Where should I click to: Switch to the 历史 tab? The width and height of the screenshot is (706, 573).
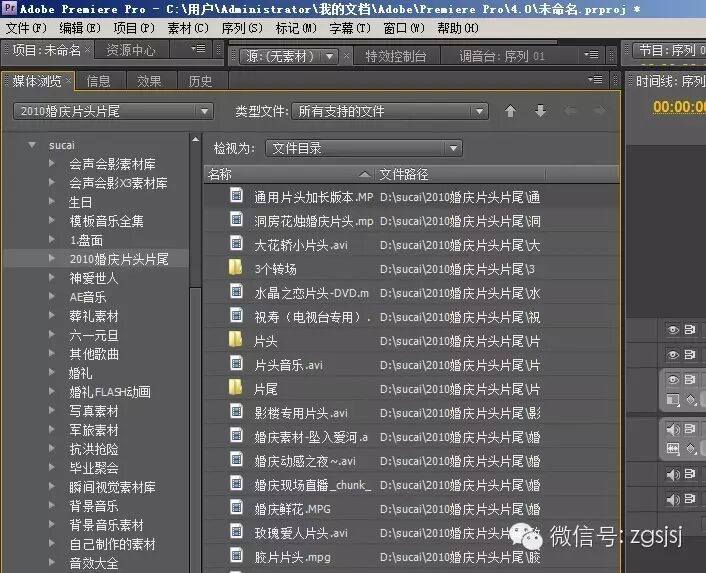(x=200, y=81)
